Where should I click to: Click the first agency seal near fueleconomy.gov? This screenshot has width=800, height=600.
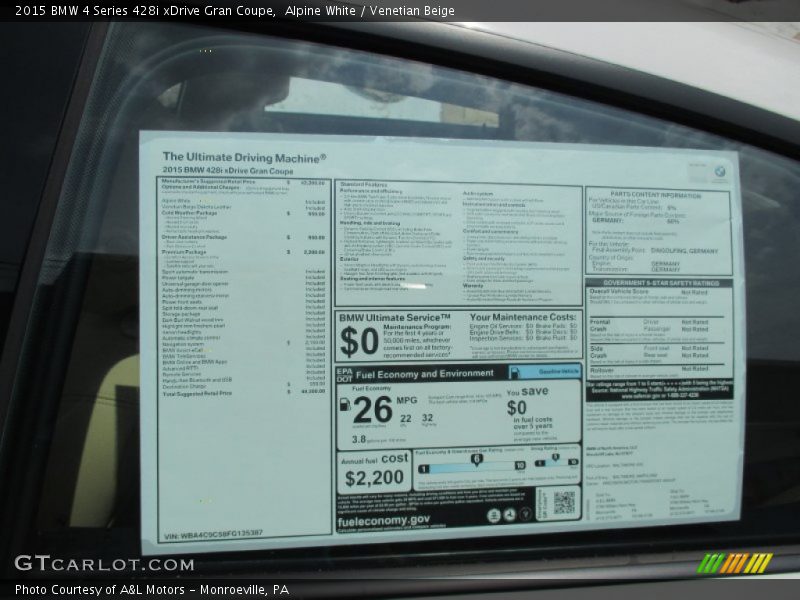coord(494,515)
